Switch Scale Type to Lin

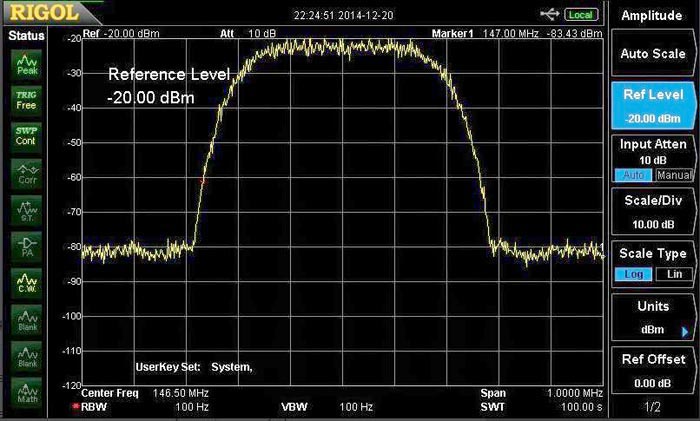[672, 274]
